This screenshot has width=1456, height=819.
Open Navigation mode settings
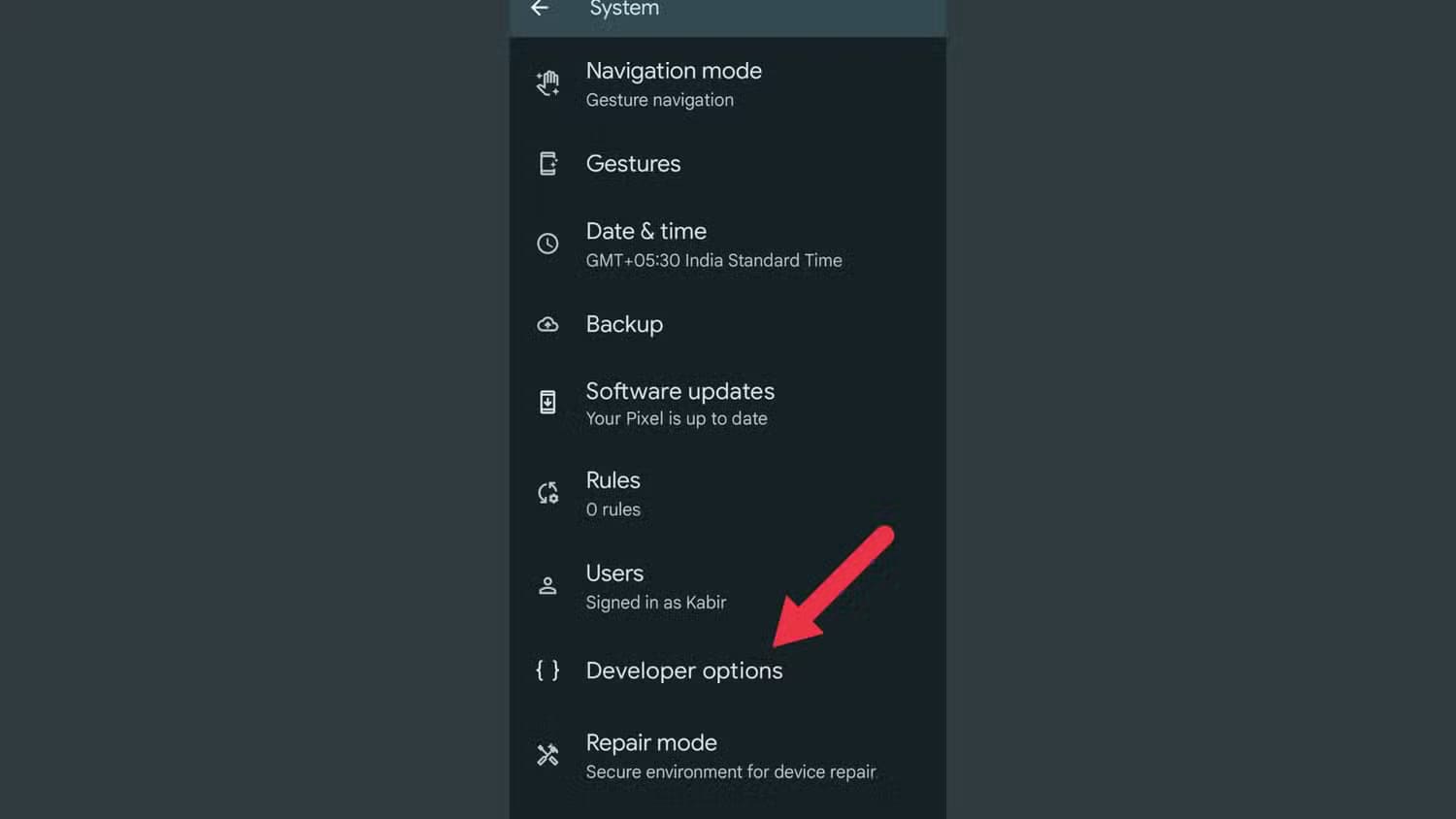coord(728,84)
